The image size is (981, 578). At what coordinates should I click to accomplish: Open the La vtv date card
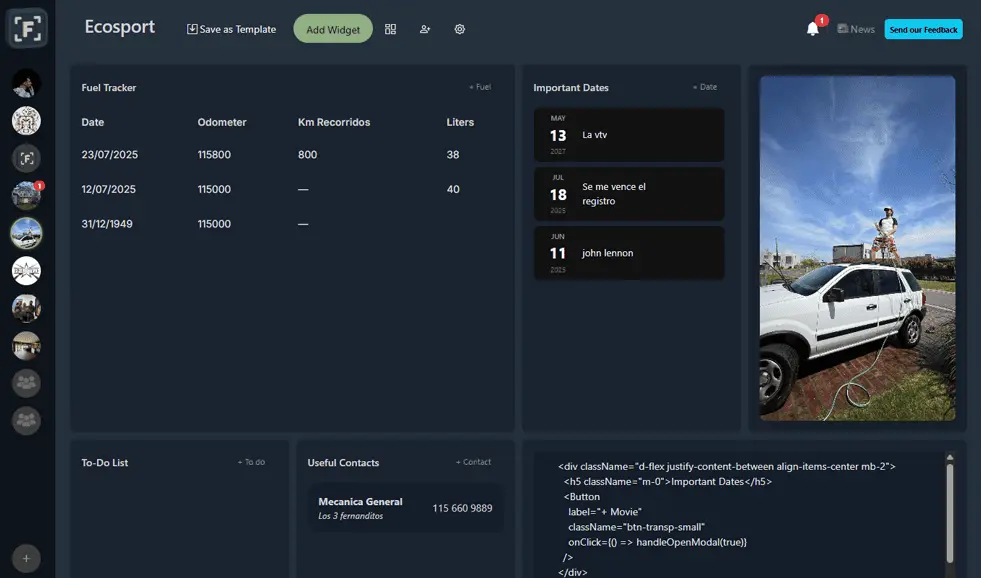pos(629,135)
